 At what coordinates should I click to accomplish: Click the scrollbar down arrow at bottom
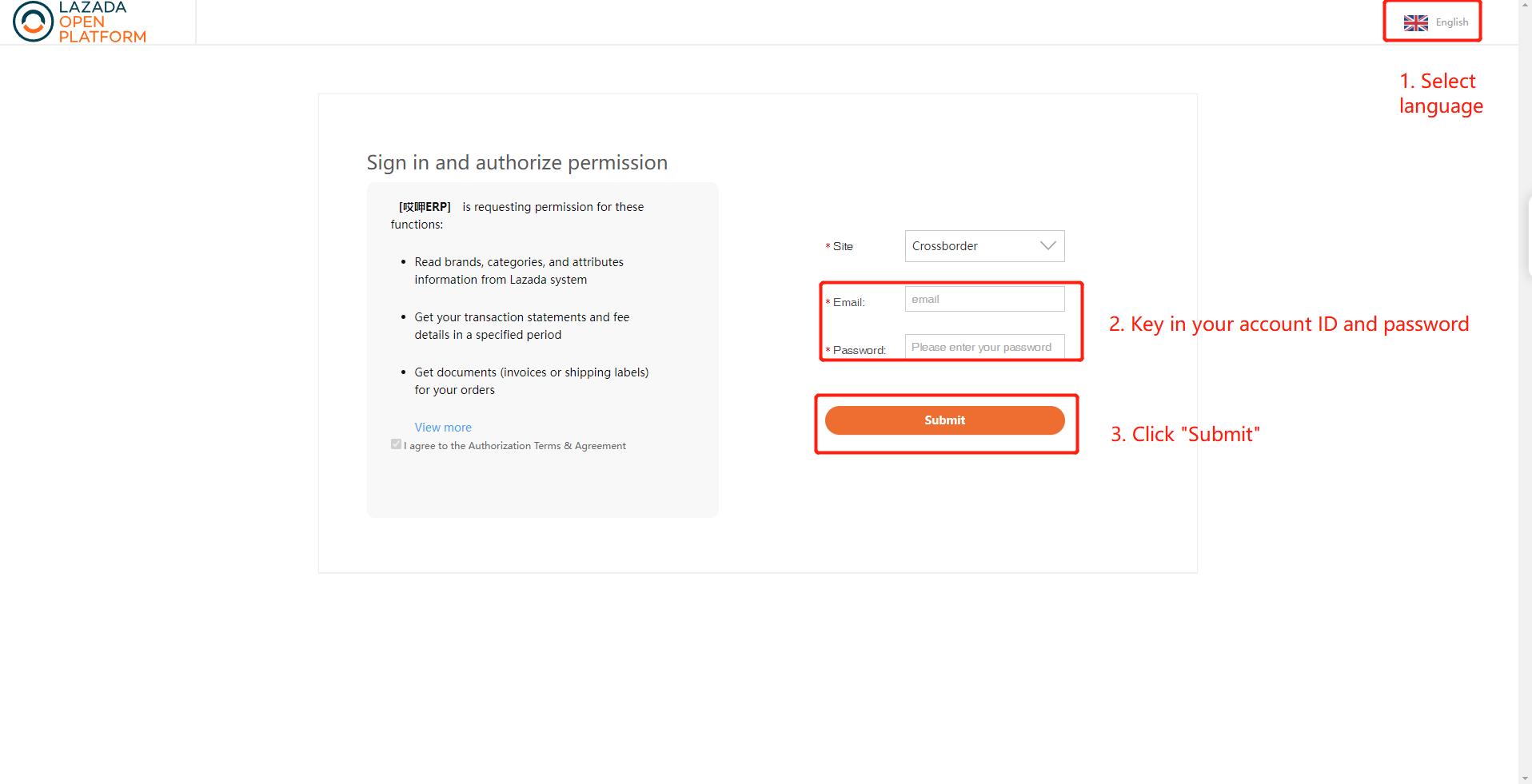click(1525, 778)
